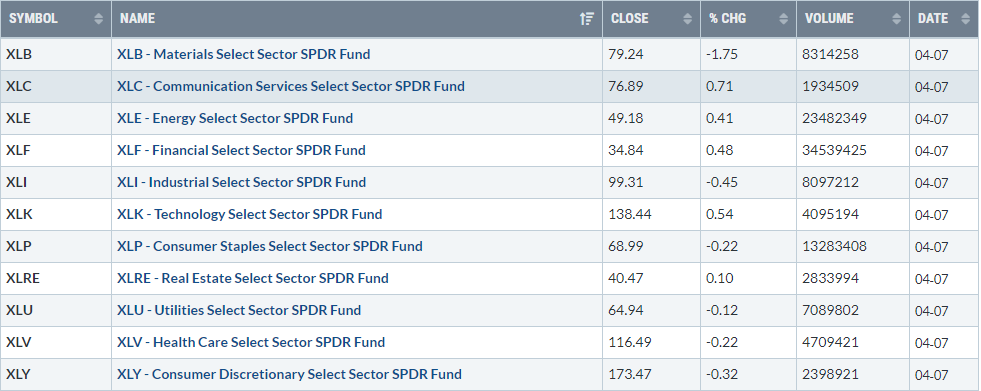Sort by CLOSE using its arrow icon
This screenshot has width=981, height=391.
[688, 19]
